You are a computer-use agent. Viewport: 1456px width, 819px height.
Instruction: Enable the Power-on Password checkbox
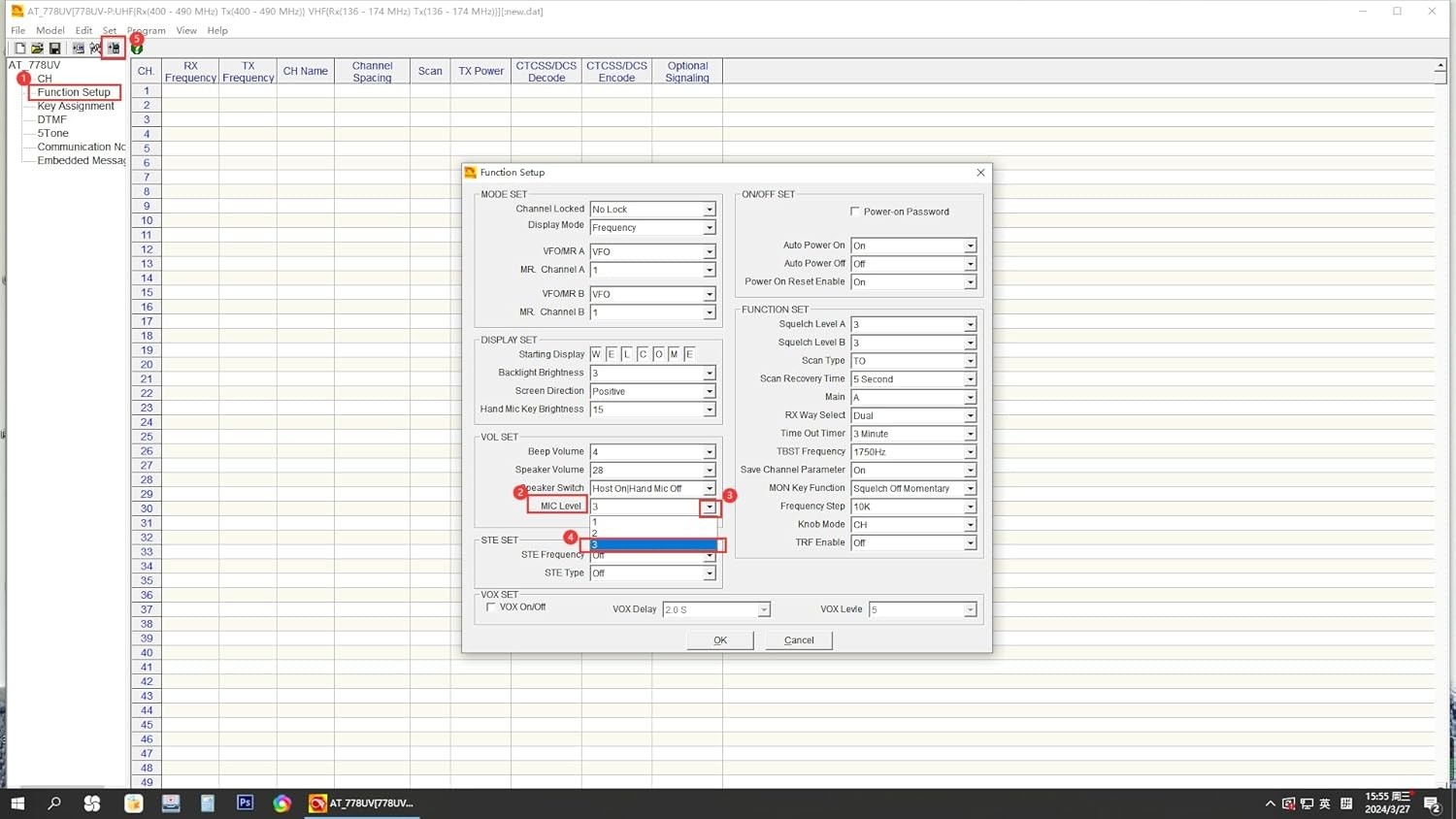[x=855, y=212]
